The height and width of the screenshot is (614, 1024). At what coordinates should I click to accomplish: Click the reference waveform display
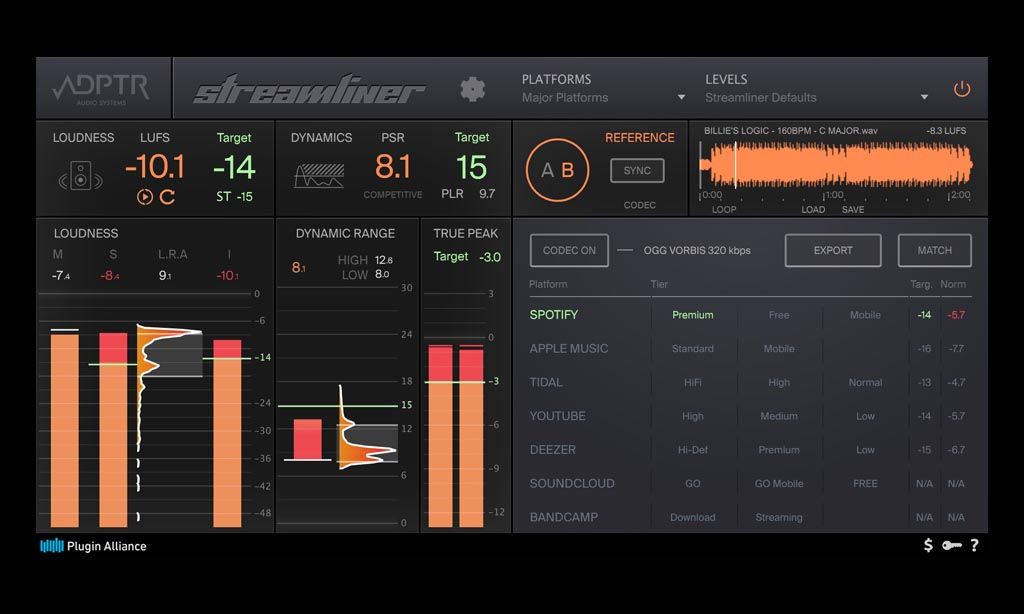click(835, 165)
